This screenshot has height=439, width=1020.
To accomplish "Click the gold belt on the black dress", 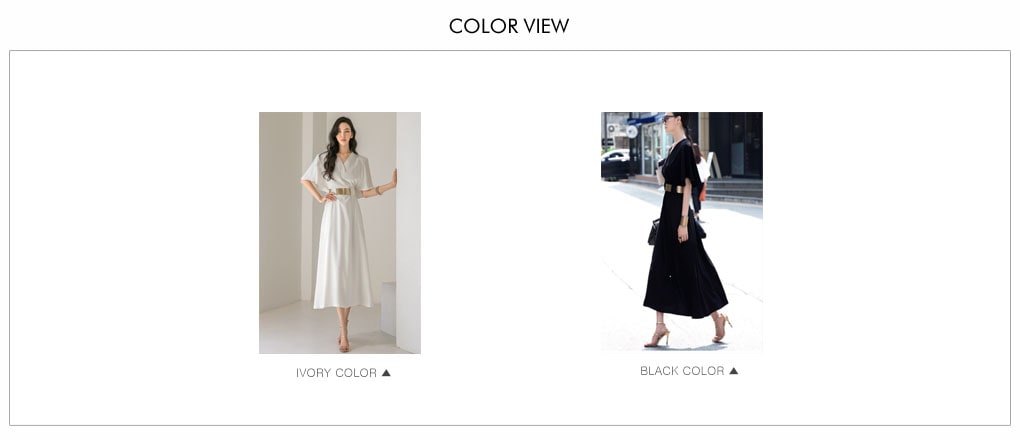I will tap(674, 188).
